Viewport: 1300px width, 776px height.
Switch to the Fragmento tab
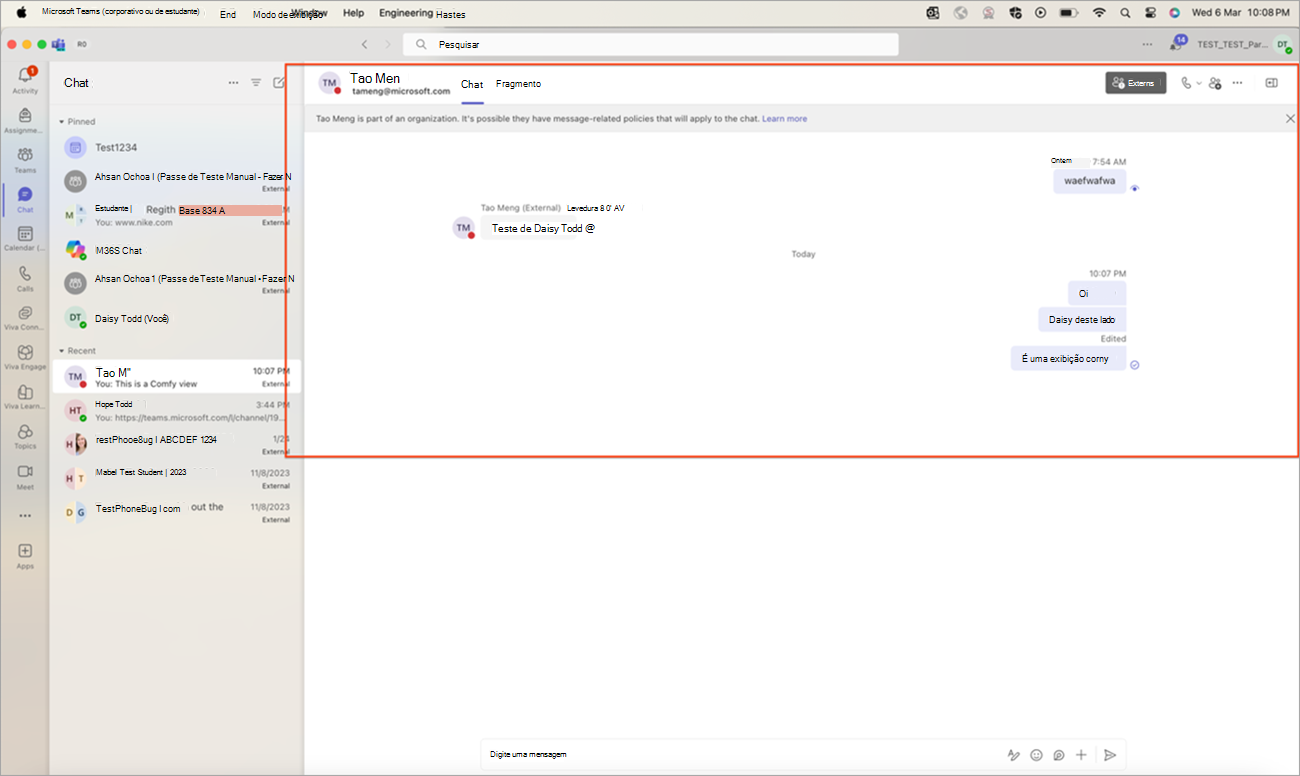click(518, 84)
